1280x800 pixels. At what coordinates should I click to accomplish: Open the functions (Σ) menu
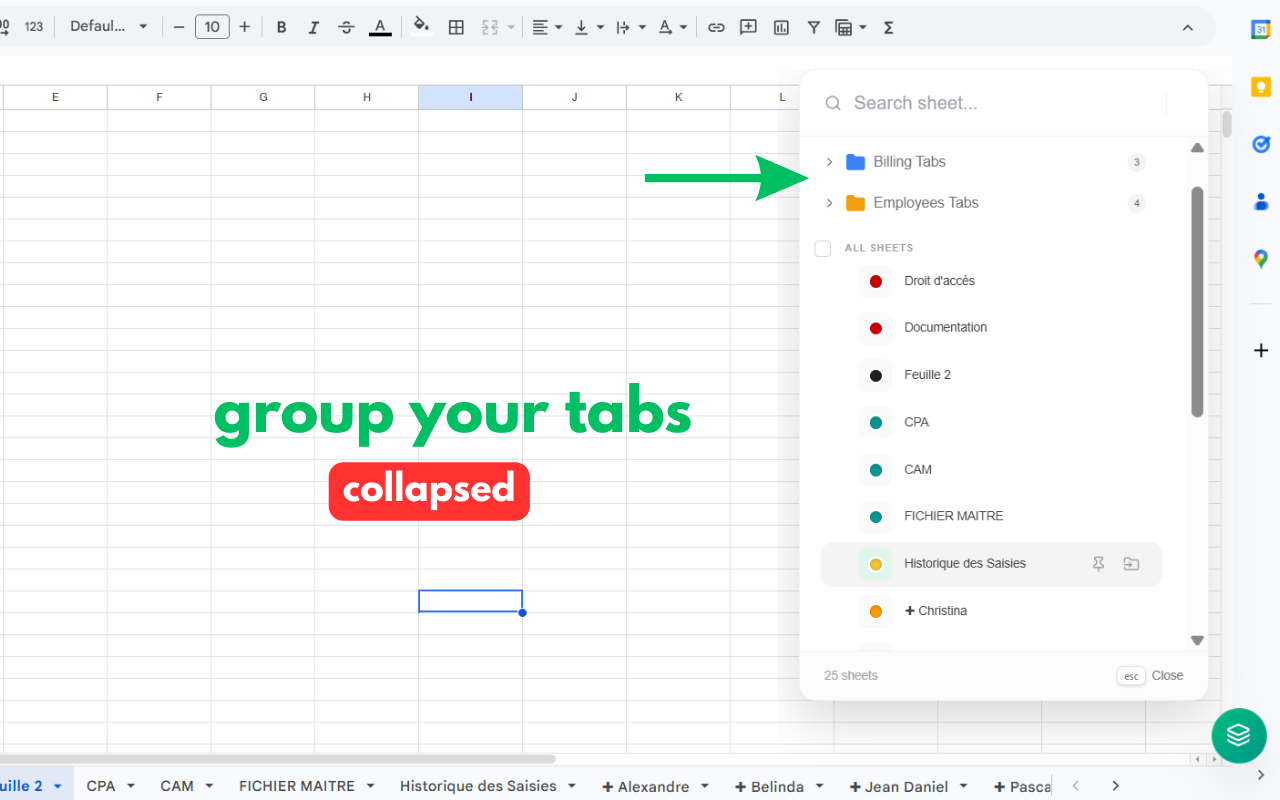(x=888, y=27)
